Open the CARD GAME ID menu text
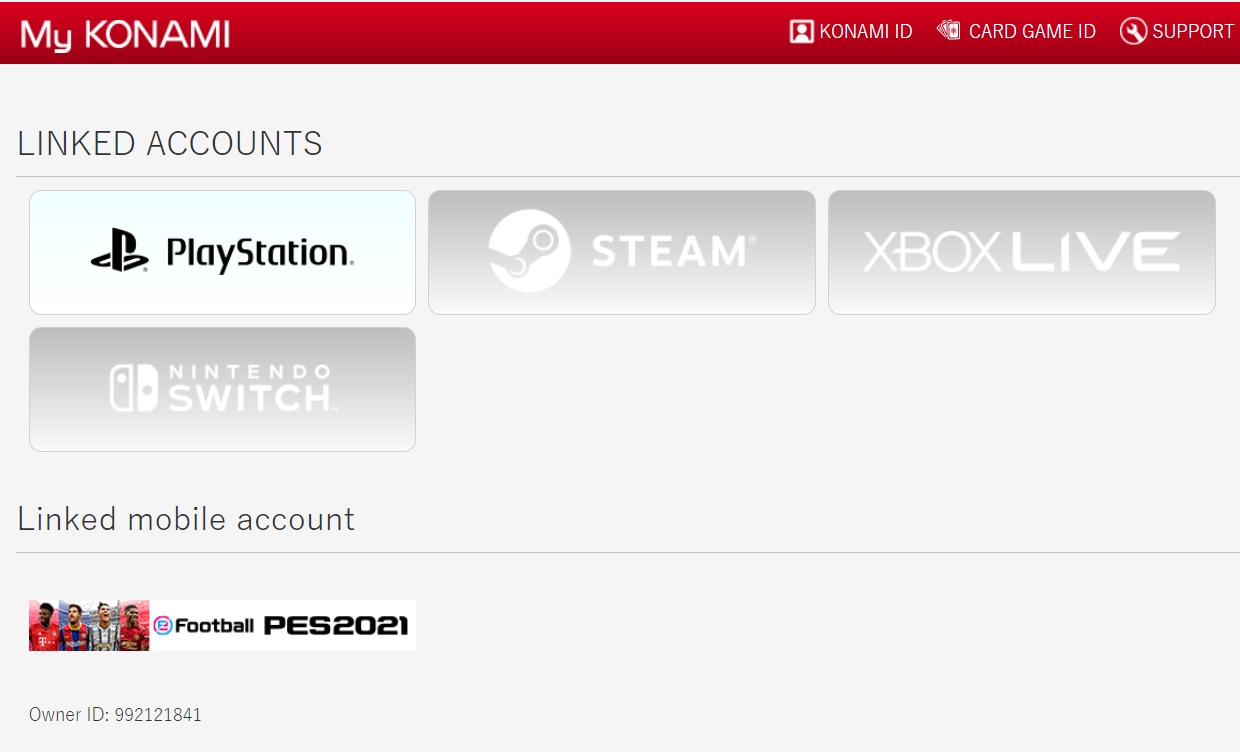This screenshot has height=752, width=1240. click(1032, 32)
